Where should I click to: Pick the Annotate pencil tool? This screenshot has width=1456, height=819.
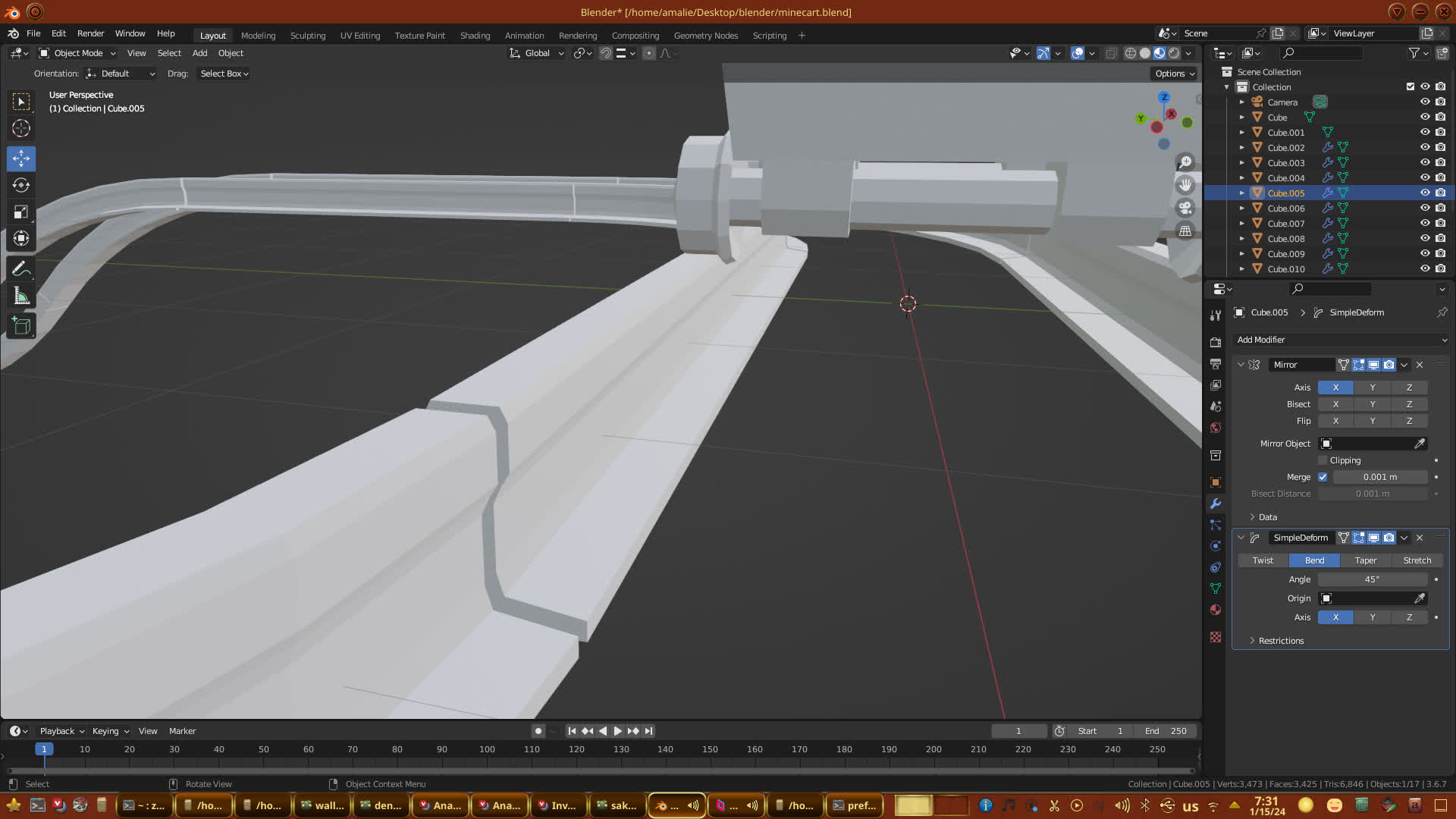[21, 269]
